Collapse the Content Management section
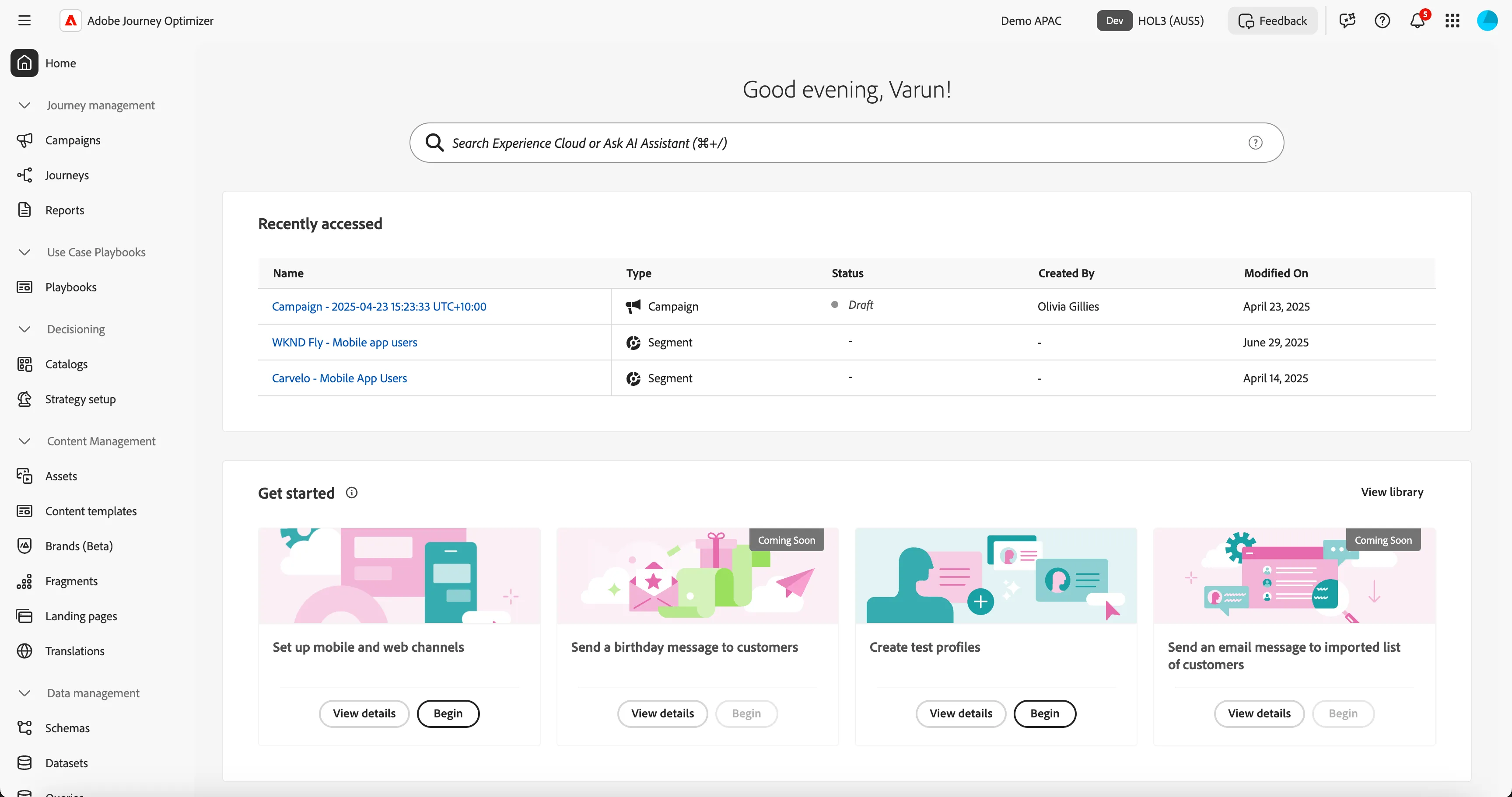This screenshot has width=1512, height=797. [24, 441]
